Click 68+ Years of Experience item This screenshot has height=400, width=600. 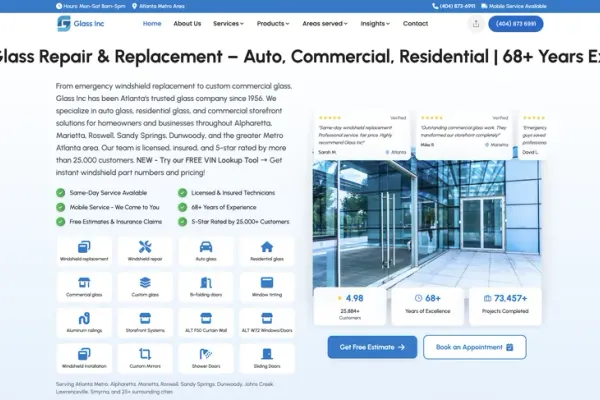click(x=217, y=207)
